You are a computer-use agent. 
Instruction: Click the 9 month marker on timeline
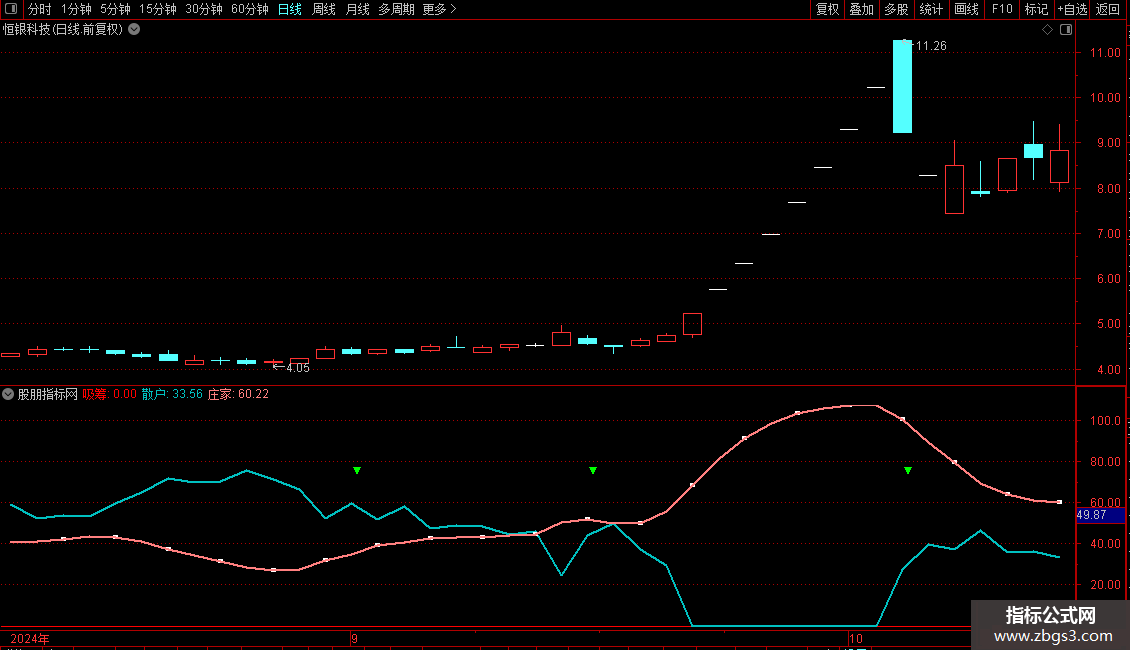355,639
